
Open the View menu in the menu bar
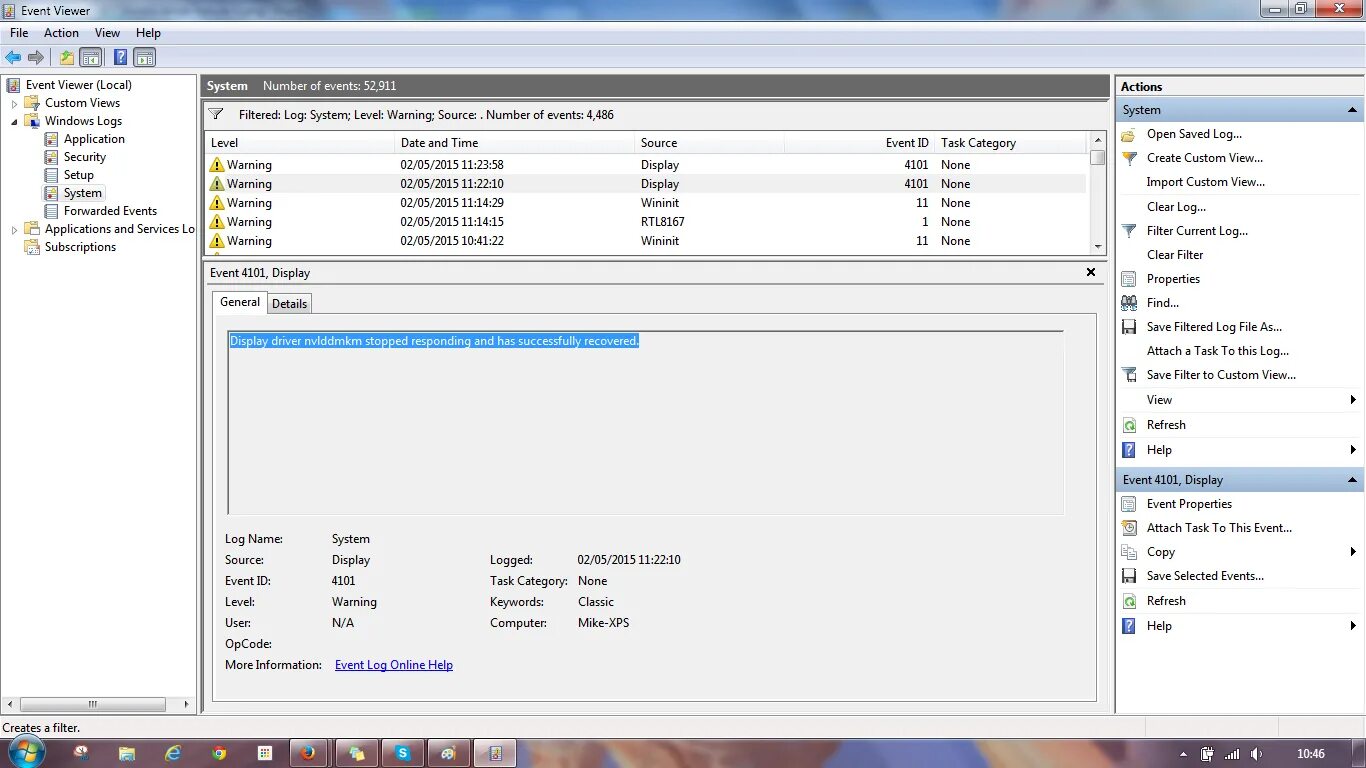coord(107,33)
